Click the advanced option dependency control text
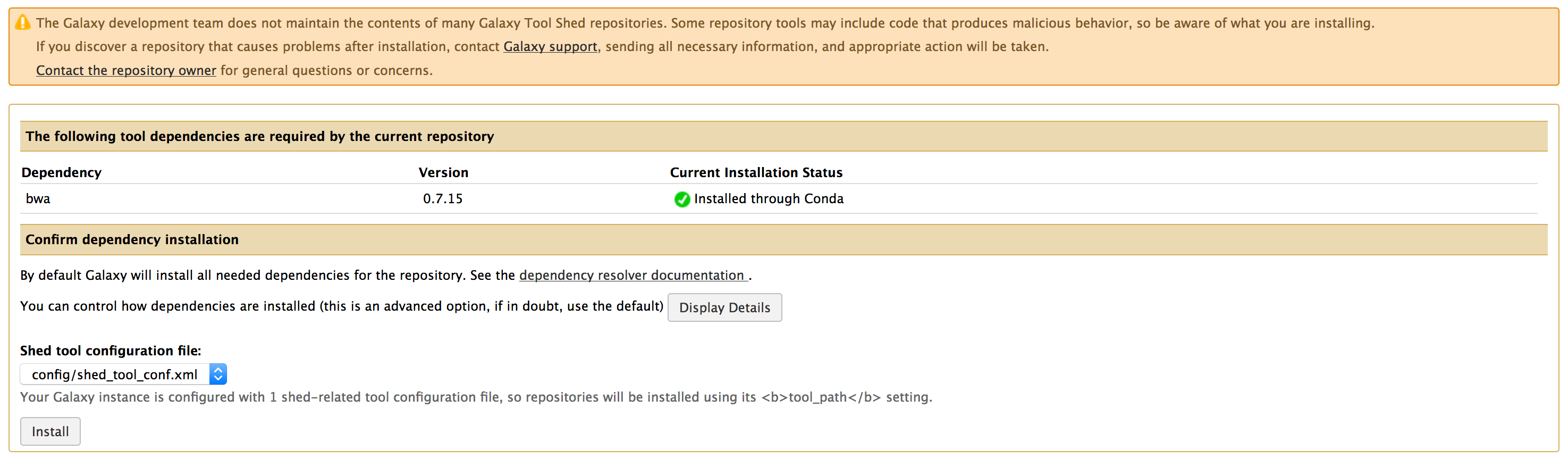The width and height of the screenshot is (1568, 466). point(341,306)
